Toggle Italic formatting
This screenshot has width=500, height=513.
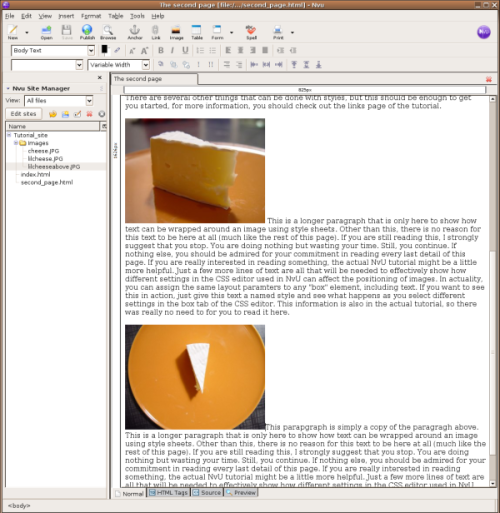[x=172, y=50]
